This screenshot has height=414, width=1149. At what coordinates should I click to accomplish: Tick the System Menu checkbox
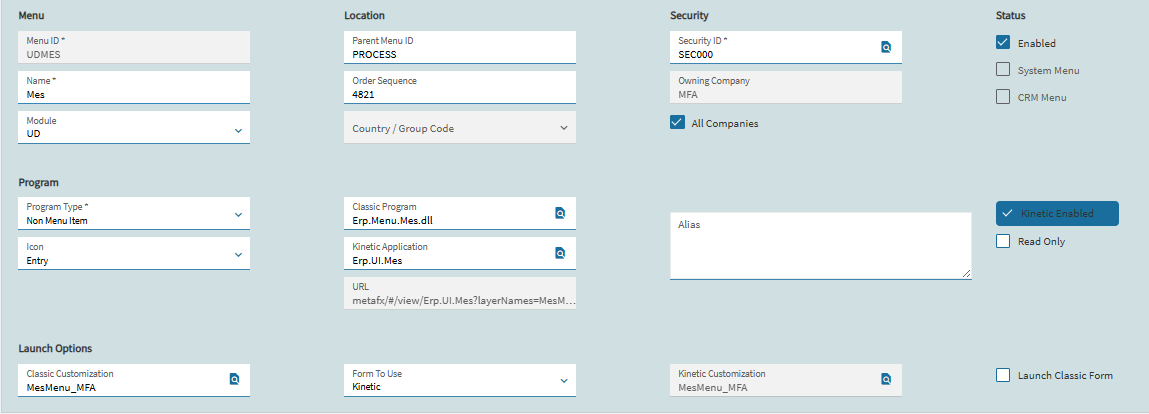(1003, 70)
